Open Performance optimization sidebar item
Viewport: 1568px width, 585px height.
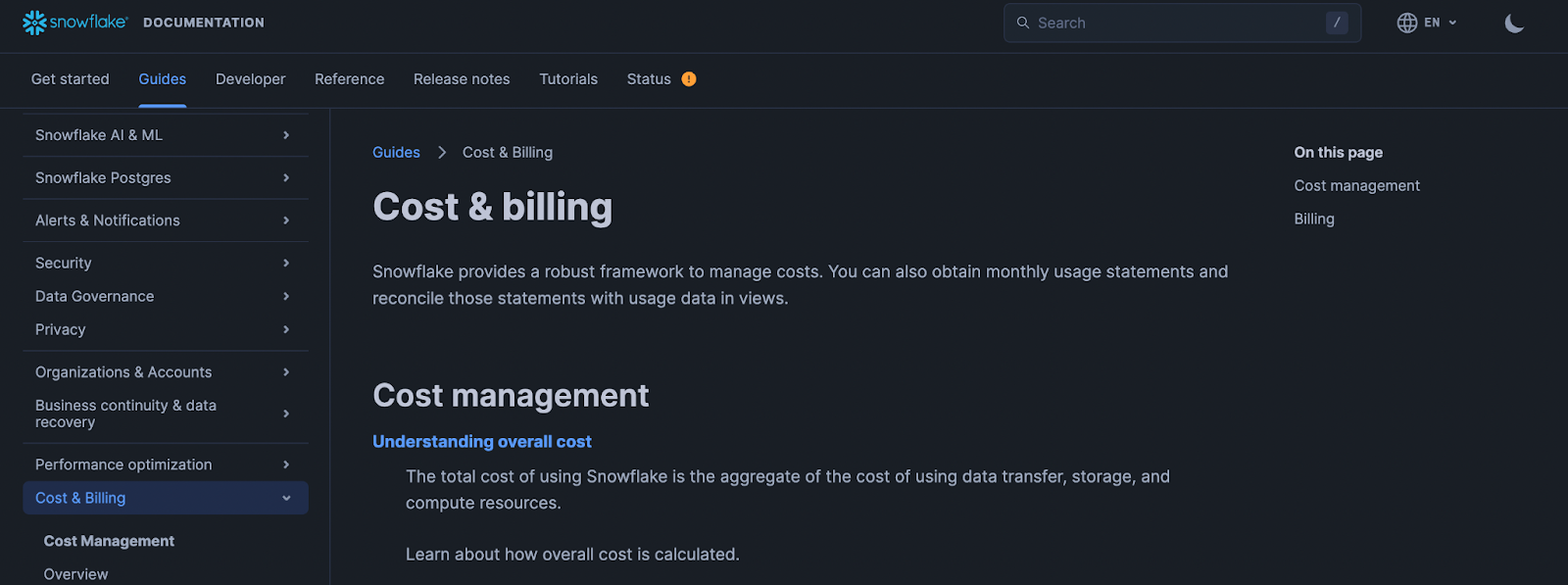pyautogui.click(x=123, y=464)
